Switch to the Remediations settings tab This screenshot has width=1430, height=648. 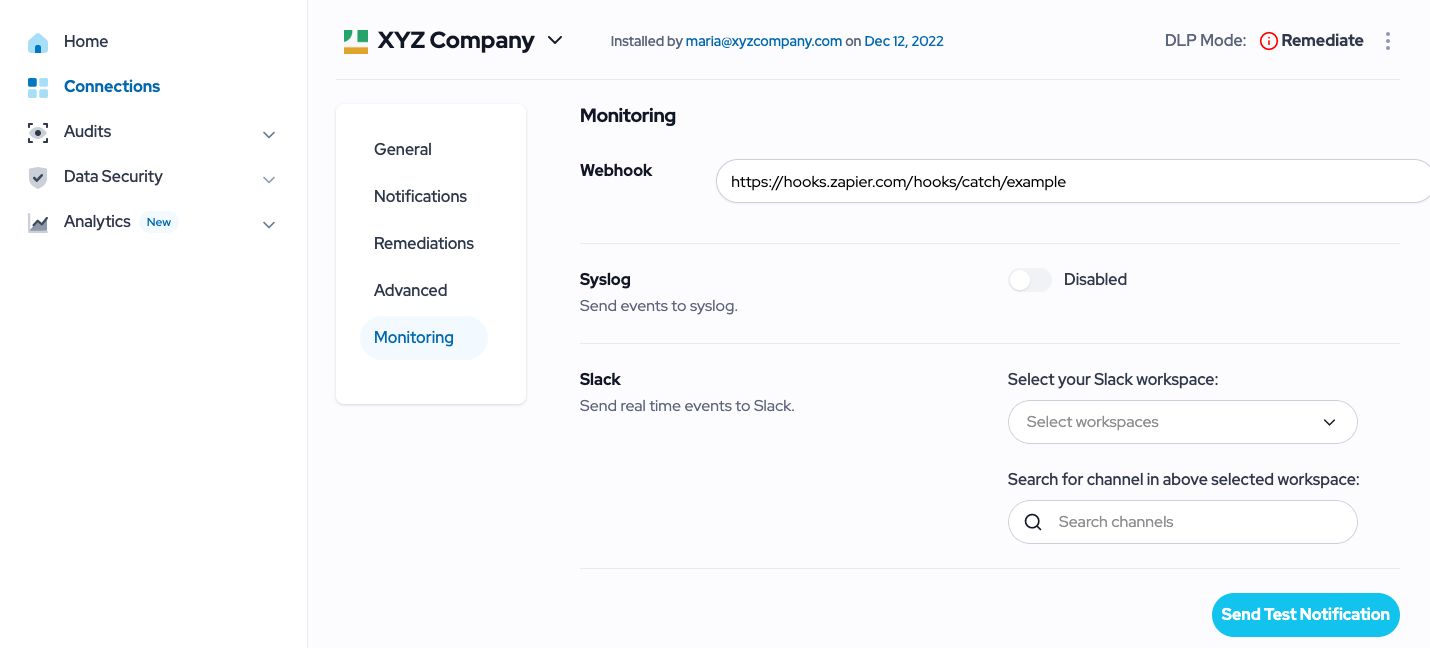click(x=424, y=243)
